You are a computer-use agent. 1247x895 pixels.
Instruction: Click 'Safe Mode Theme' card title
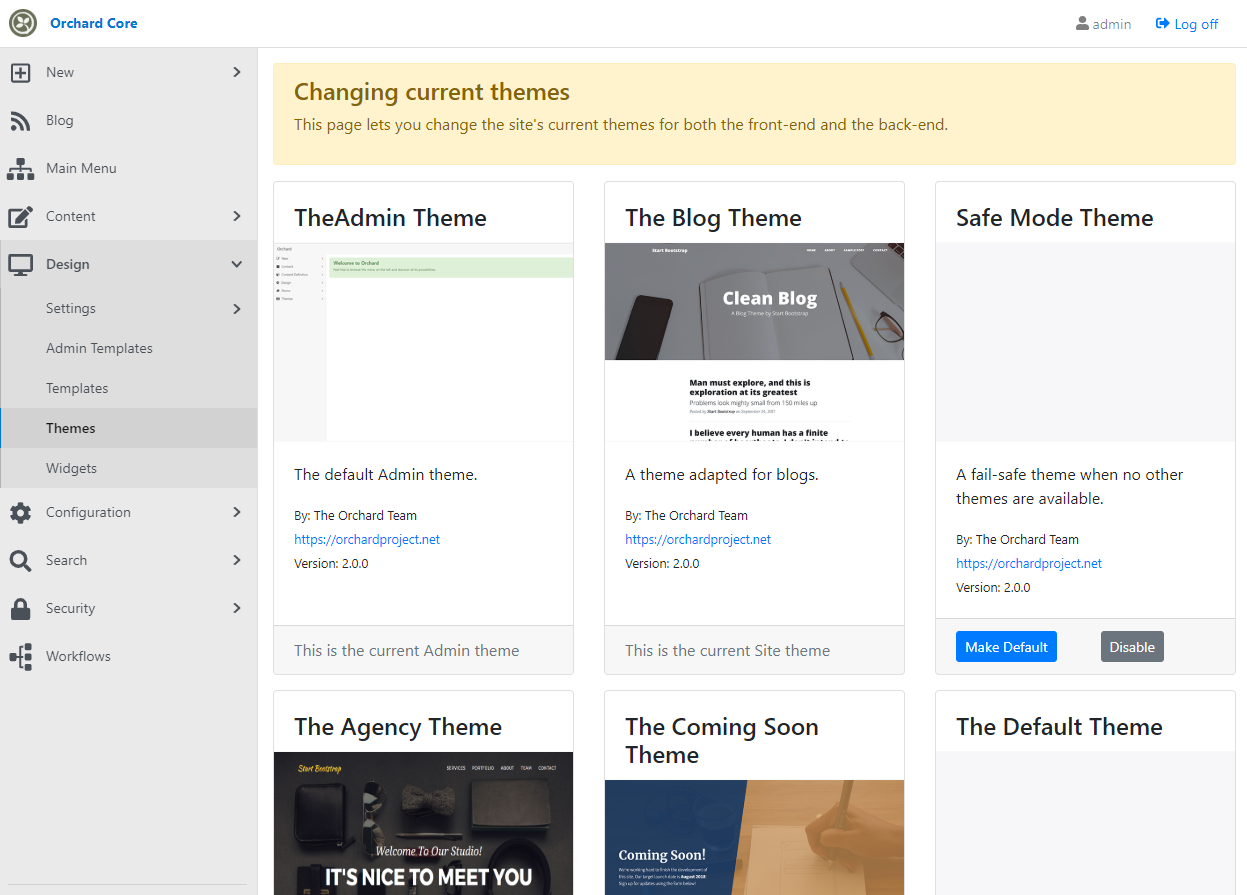tap(1054, 218)
